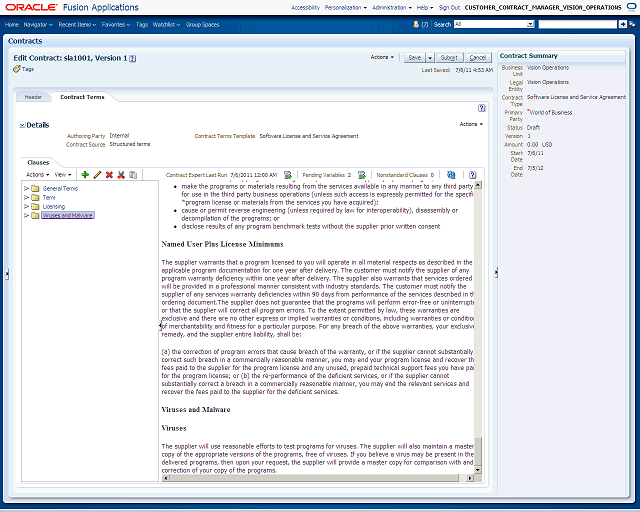Click the Cancel button
Screen dimensions: 640x512
[478, 58]
